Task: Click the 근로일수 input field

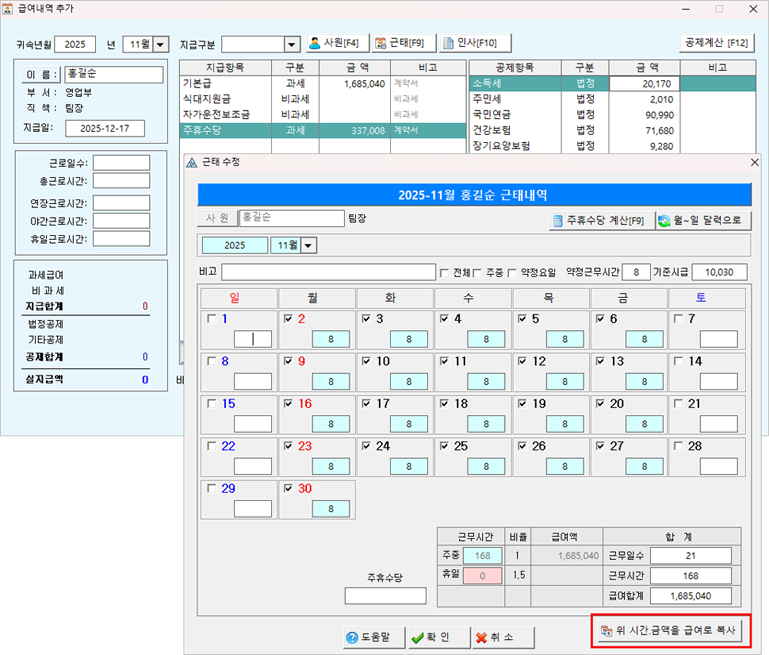Action: click(122, 163)
